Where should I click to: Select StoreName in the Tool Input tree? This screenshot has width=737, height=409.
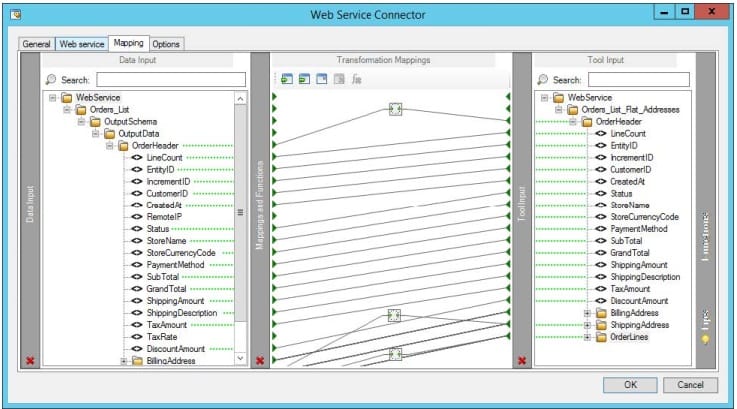(630, 205)
